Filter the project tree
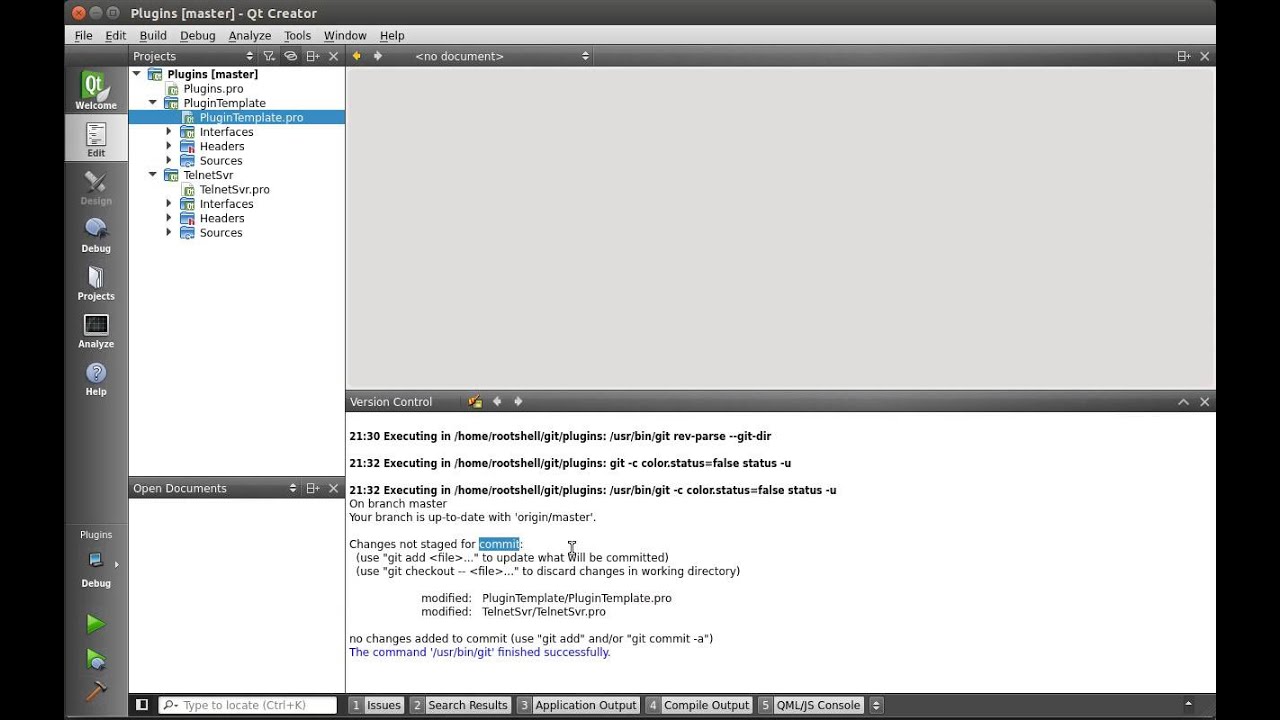 pyautogui.click(x=268, y=56)
